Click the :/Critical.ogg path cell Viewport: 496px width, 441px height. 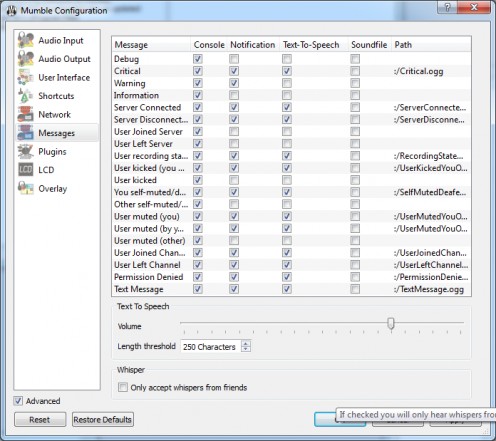[419, 71]
